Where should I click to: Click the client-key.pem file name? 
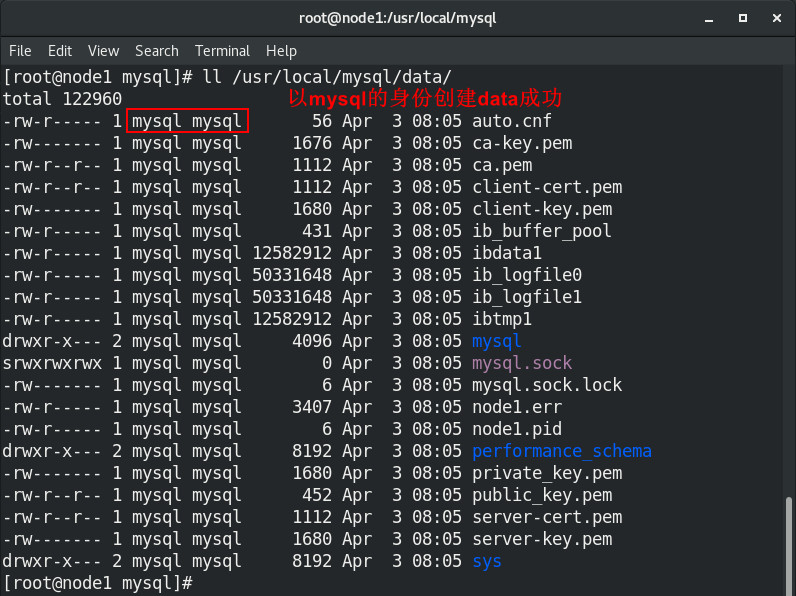(x=542, y=209)
